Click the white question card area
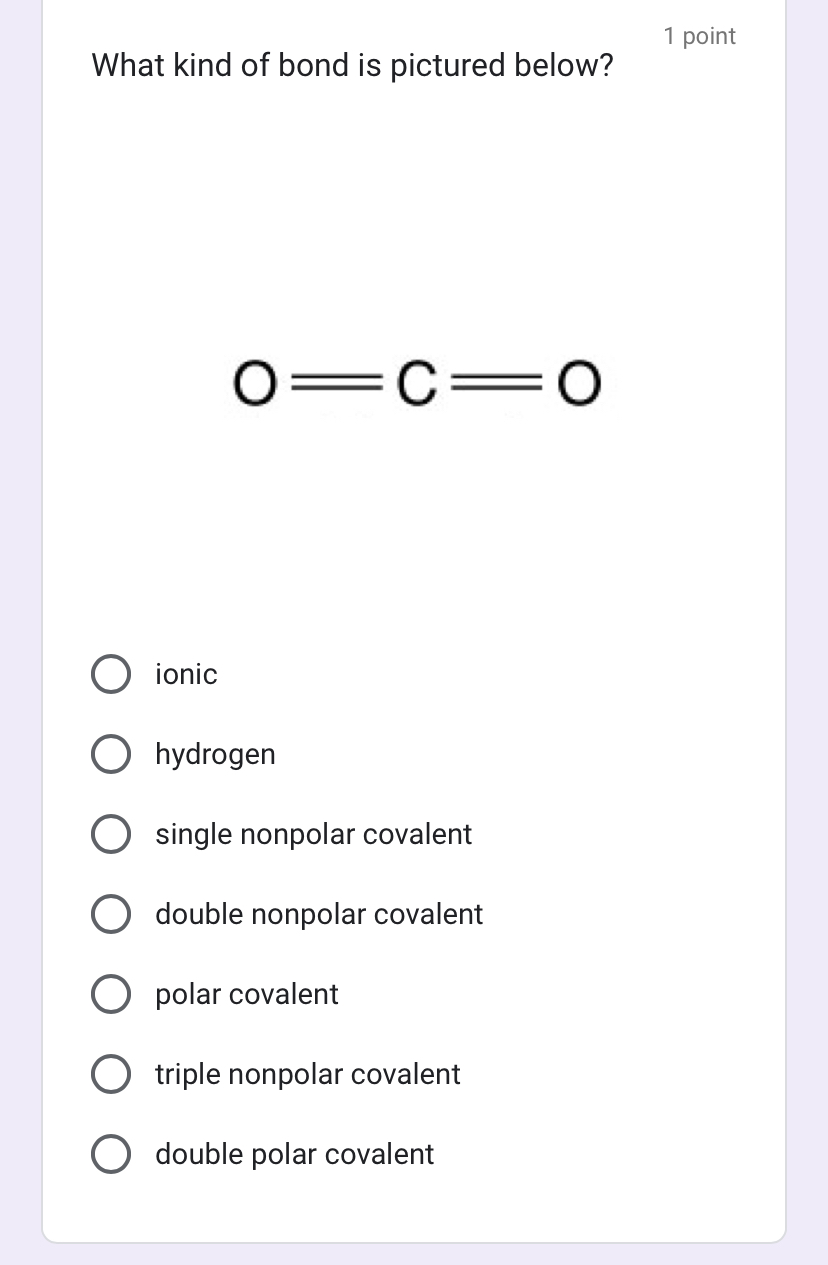The image size is (828, 1265). pyautogui.click(x=414, y=550)
